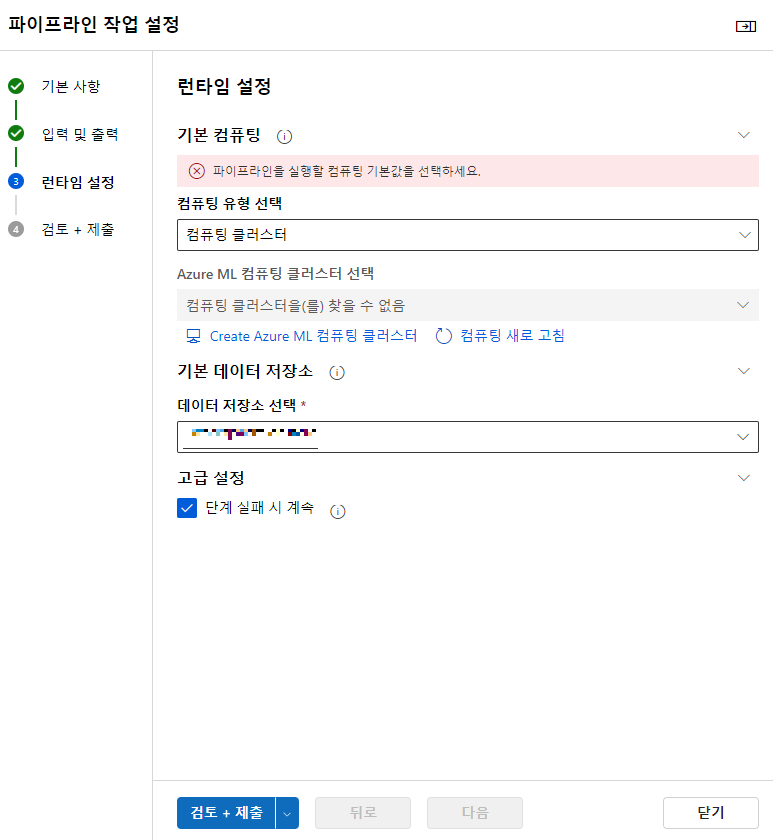Click the 기본 데이터 저장소 section title

tap(245, 371)
